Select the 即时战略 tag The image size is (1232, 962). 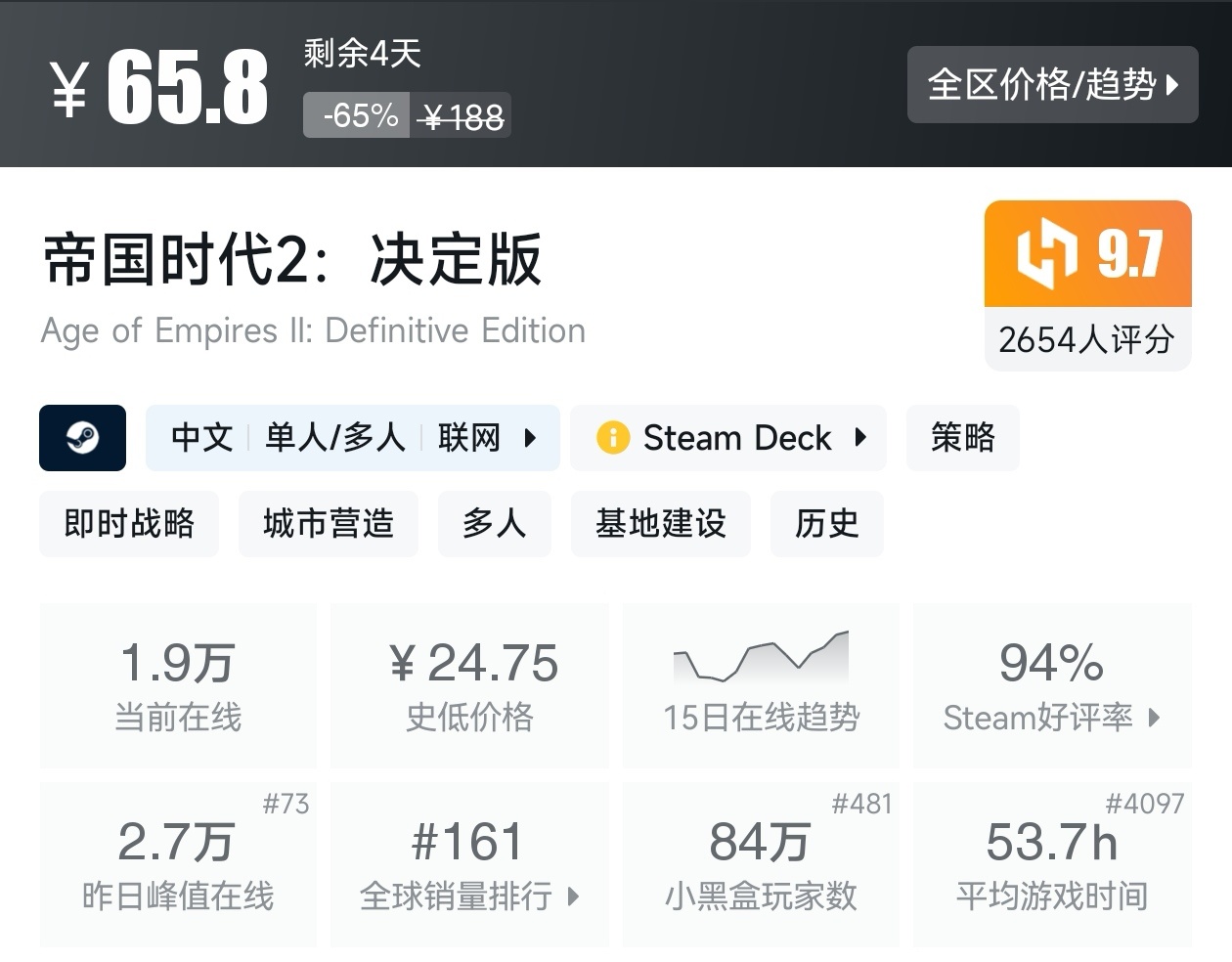coord(129,524)
